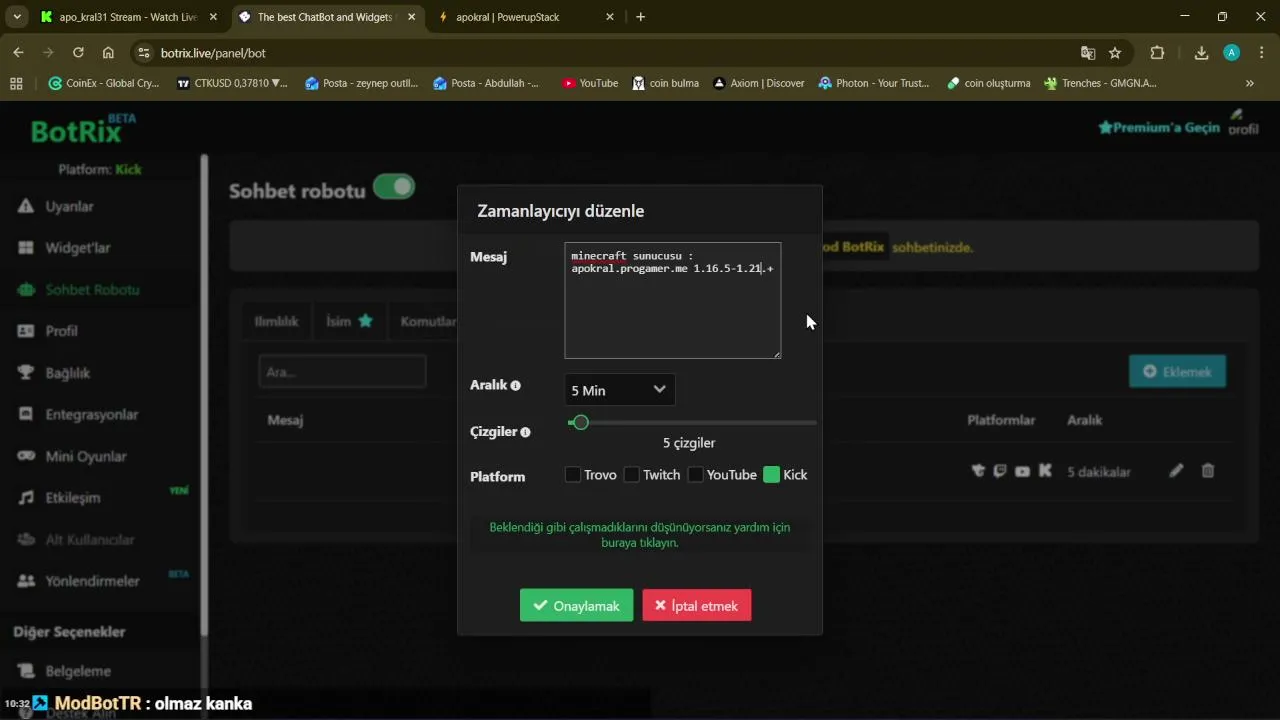Open Entegrasyonlar in sidebar
This screenshot has width=1280, height=720.
click(x=91, y=414)
